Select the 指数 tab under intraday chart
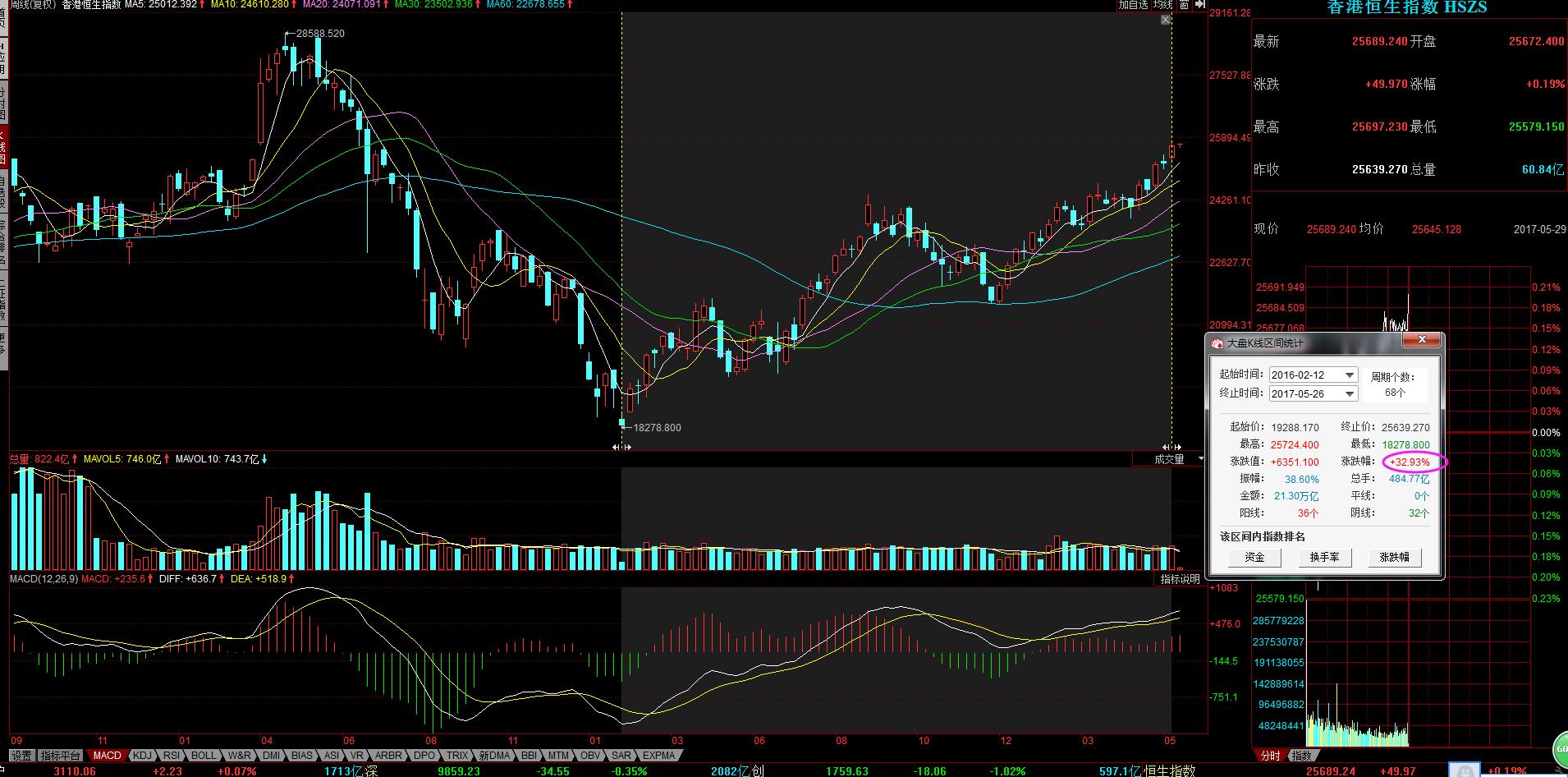Image resolution: width=1568 pixels, height=777 pixels. pyautogui.click(x=1301, y=756)
